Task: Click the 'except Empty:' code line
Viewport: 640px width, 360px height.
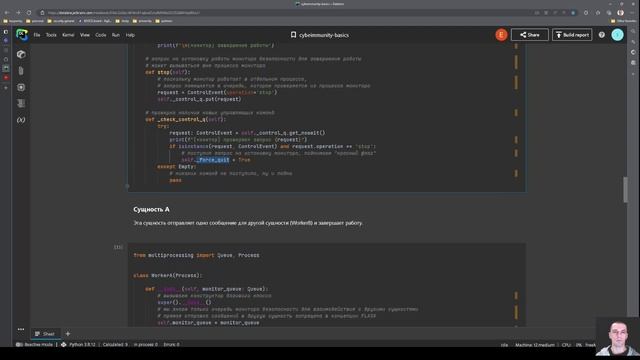Action: pyautogui.click(x=177, y=167)
